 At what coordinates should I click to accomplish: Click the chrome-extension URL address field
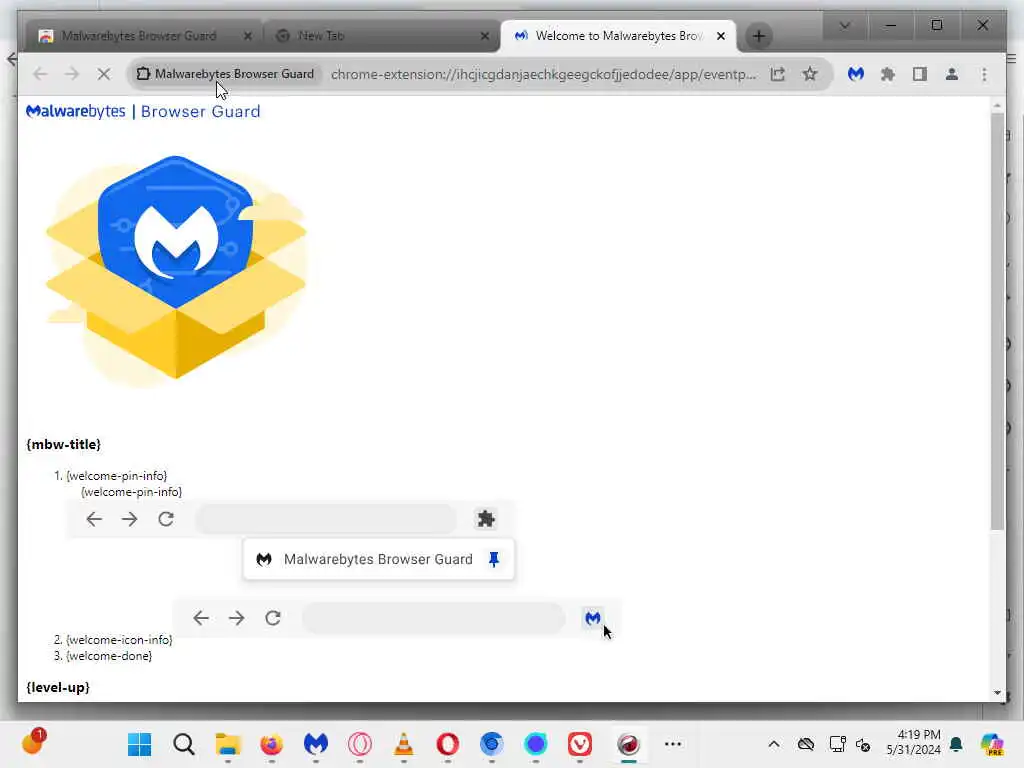(543, 74)
